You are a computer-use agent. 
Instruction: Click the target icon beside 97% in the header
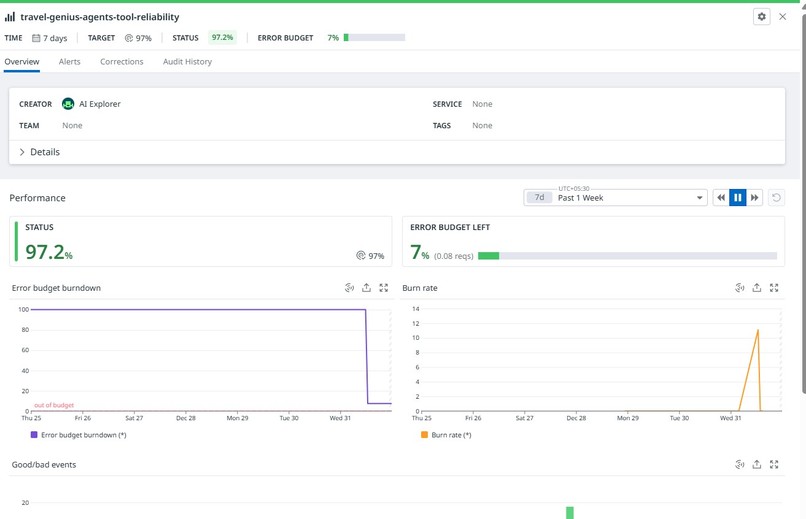[129, 38]
